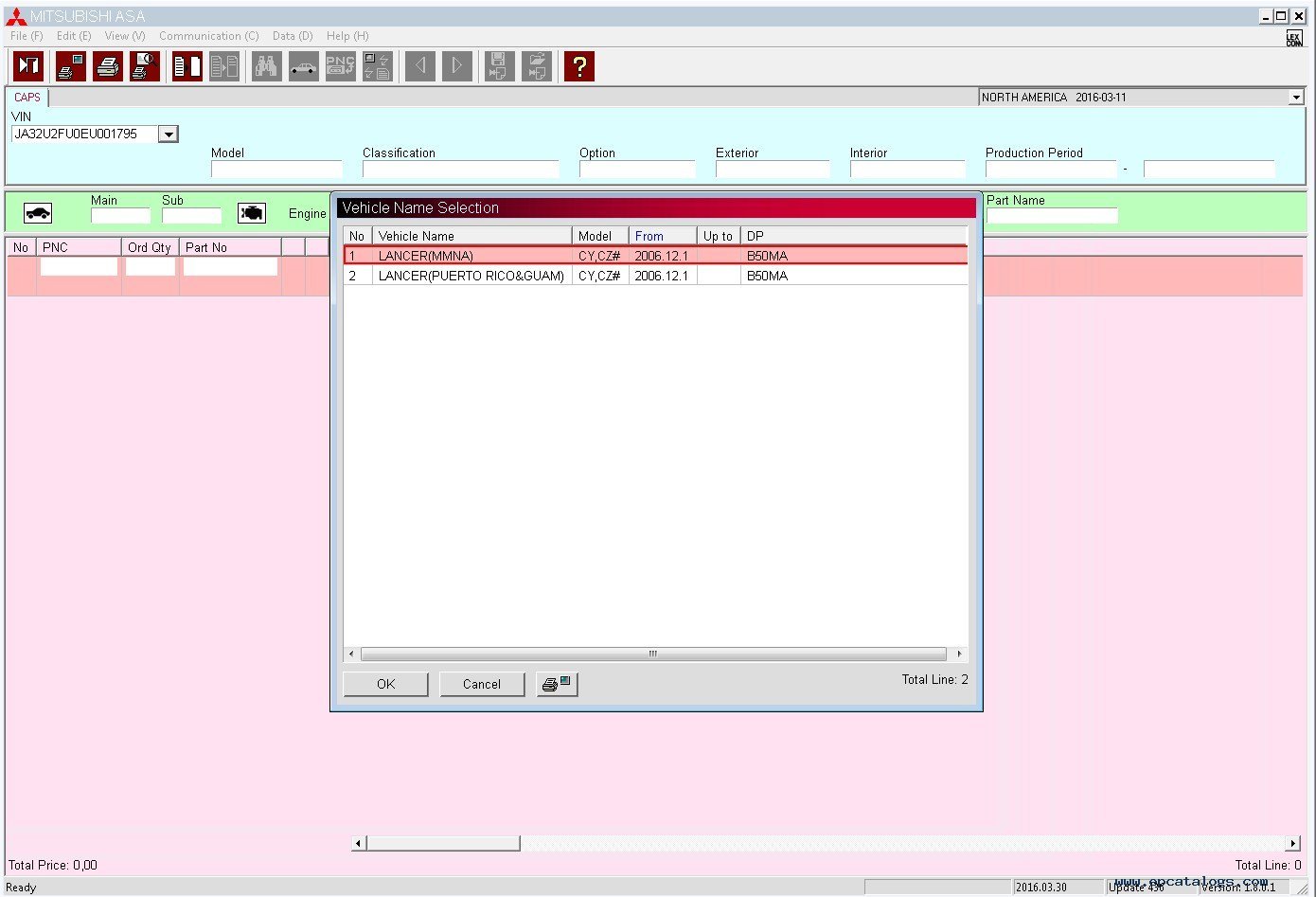Click the dialog horizontal scrollbar thumb
The width and height of the screenshot is (1316, 897).
pos(653,654)
